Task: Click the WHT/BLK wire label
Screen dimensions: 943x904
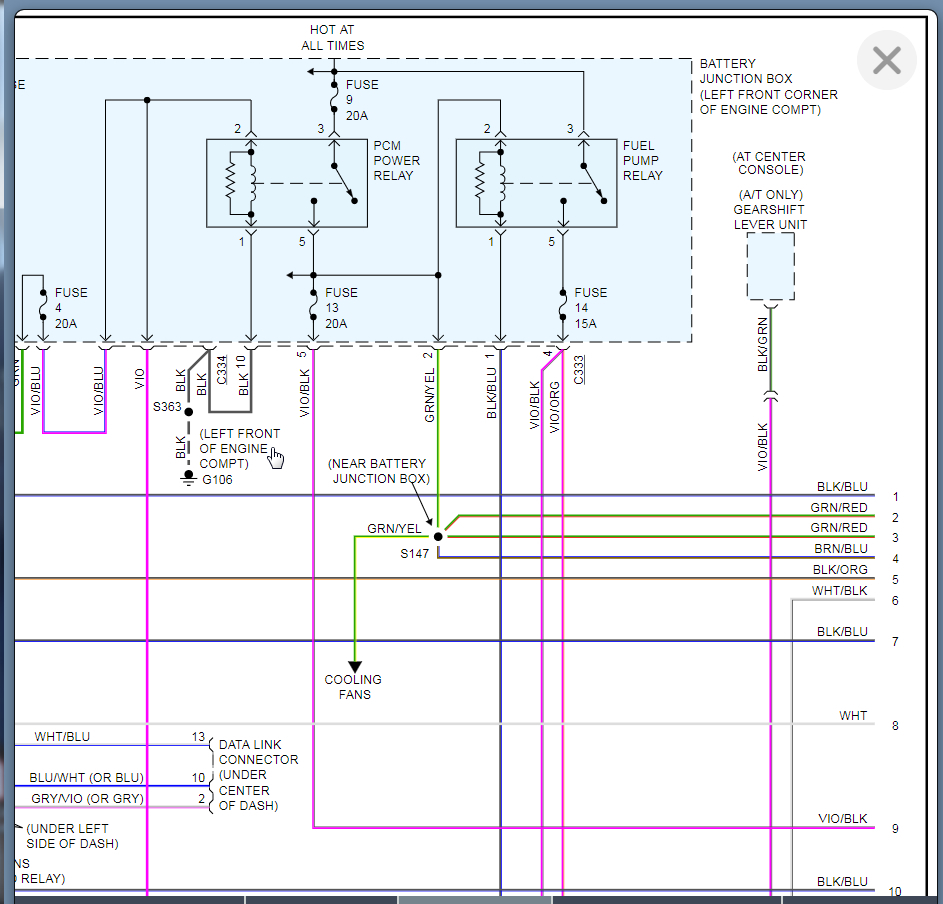Action: click(x=839, y=591)
